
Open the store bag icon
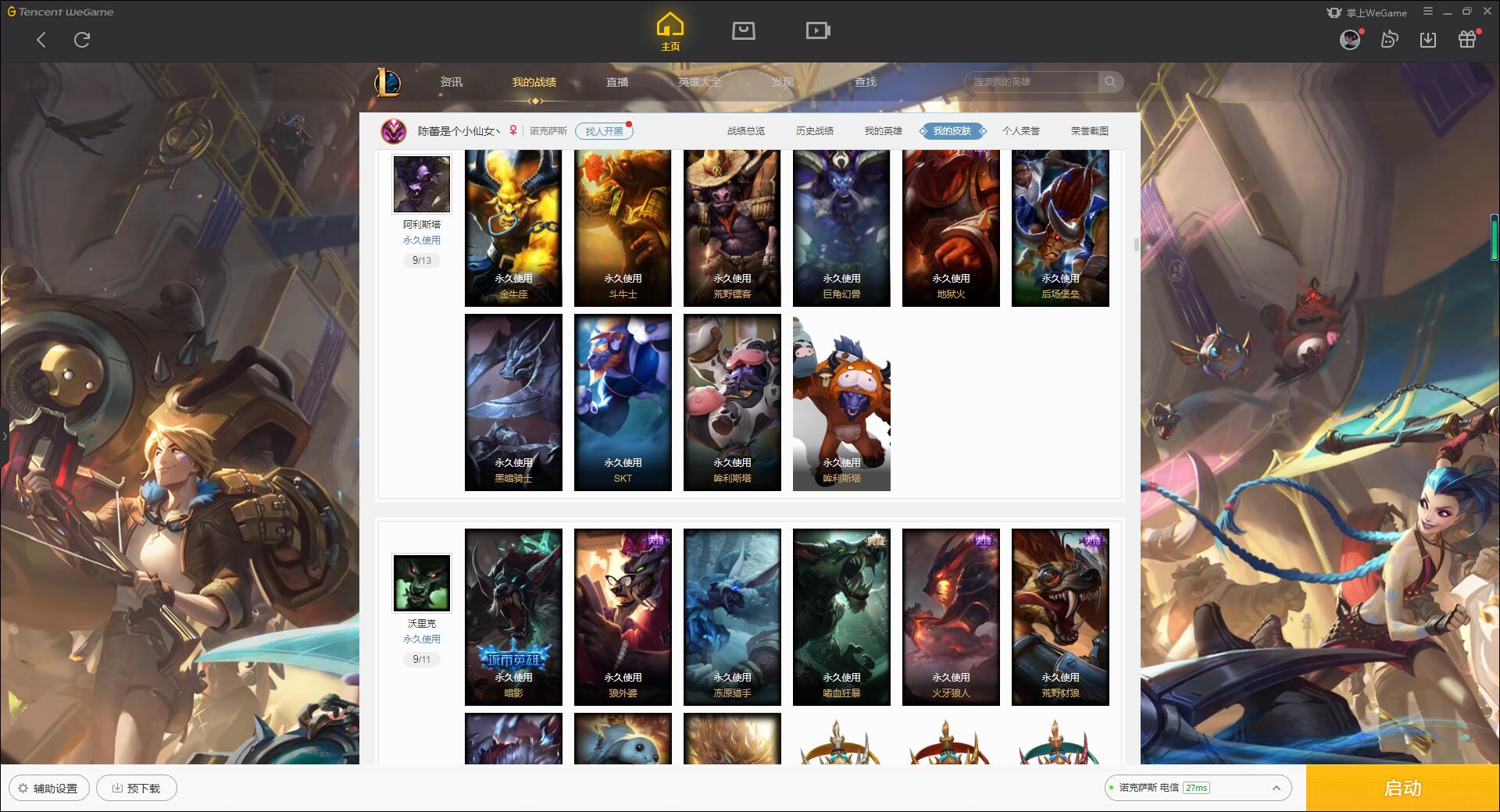pos(743,30)
